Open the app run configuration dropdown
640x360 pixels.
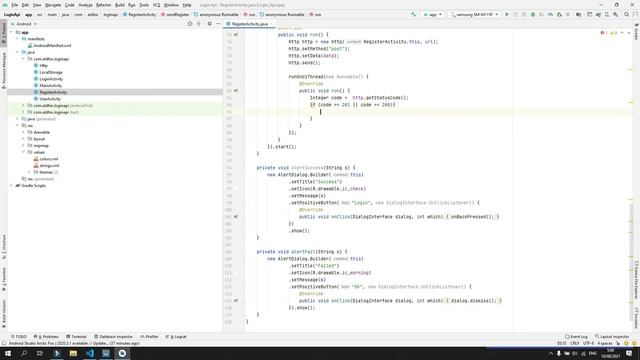coord(433,14)
